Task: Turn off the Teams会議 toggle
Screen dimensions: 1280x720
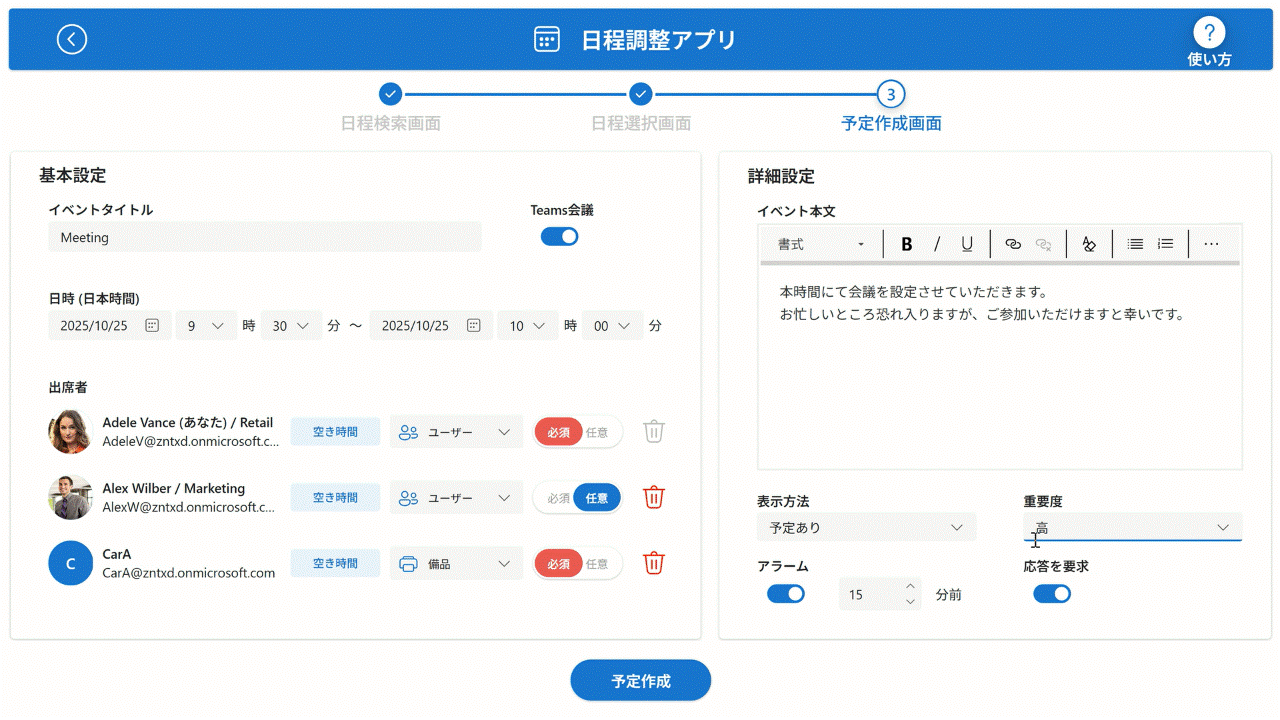Action: 559,237
